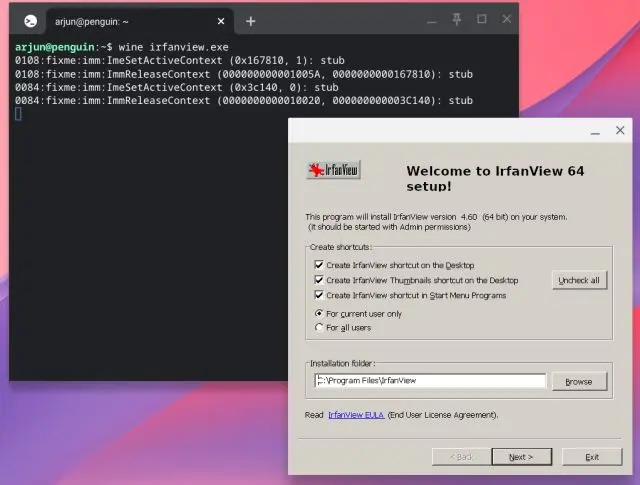Close the terminal window
The height and width of the screenshot is (485, 640).
507,19
